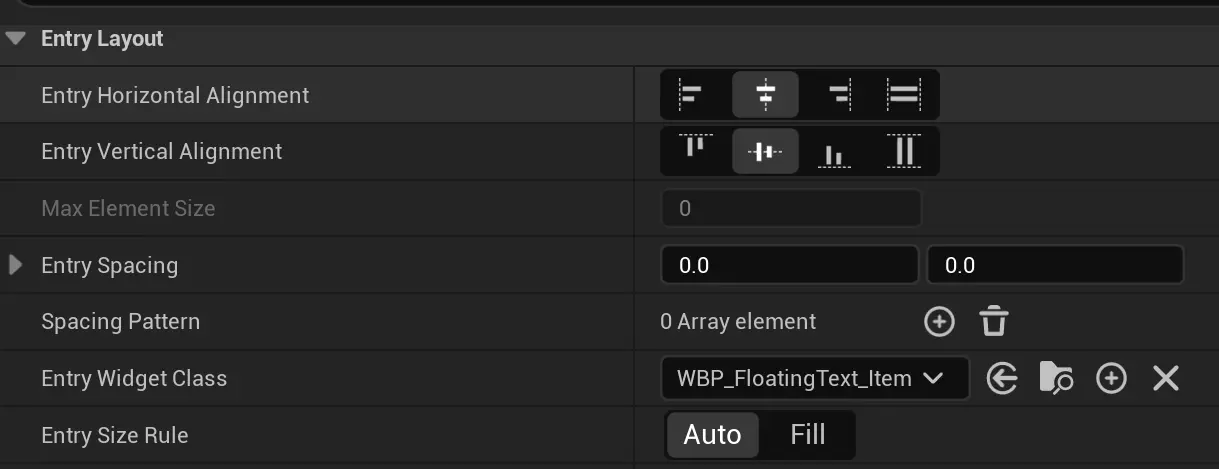1219x469 pixels.
Task: Click the first Entry Spacing value field
Action: point(788,265)
